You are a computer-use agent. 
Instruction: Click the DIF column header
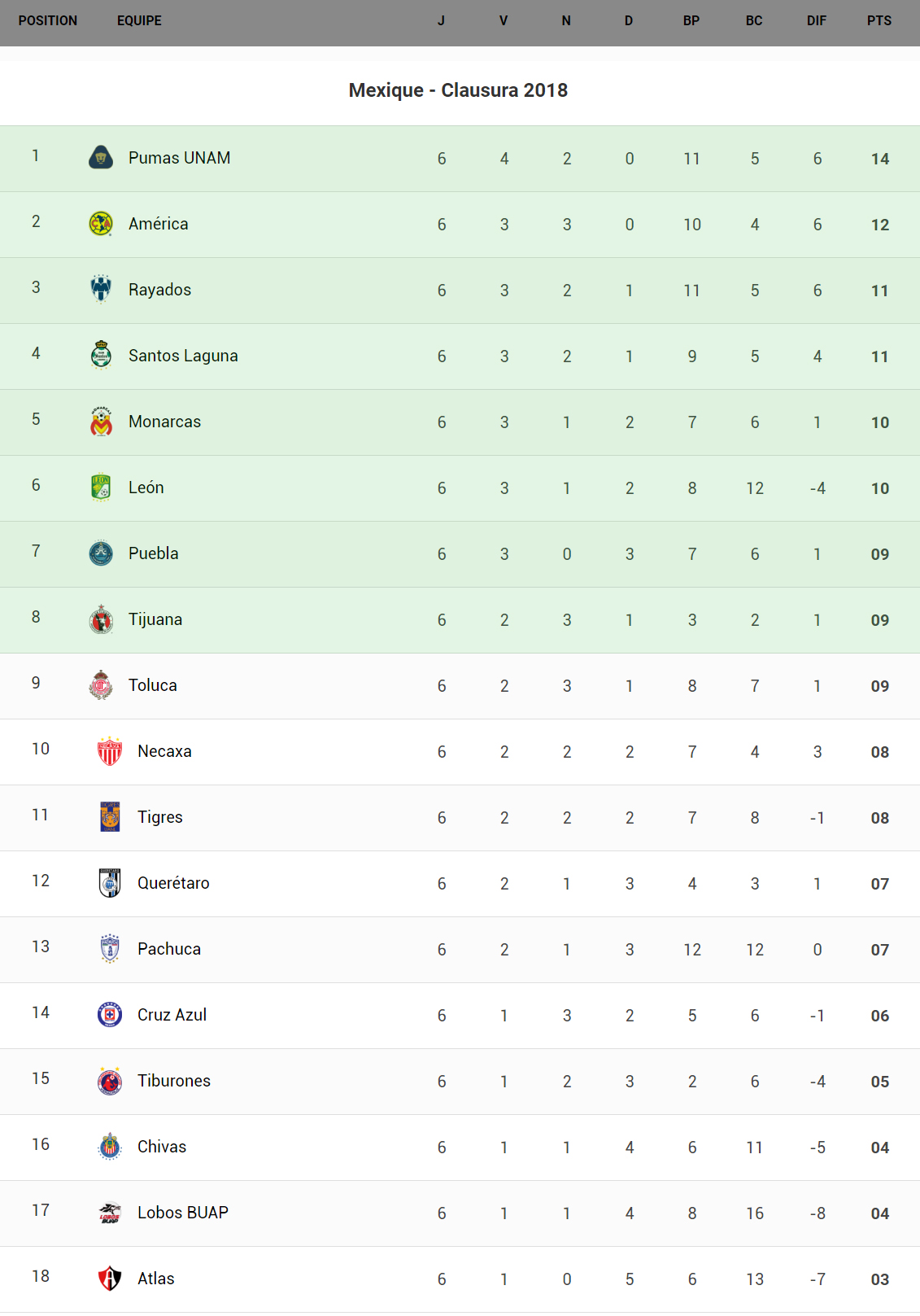pyautogui.click(x=817, y=21)
